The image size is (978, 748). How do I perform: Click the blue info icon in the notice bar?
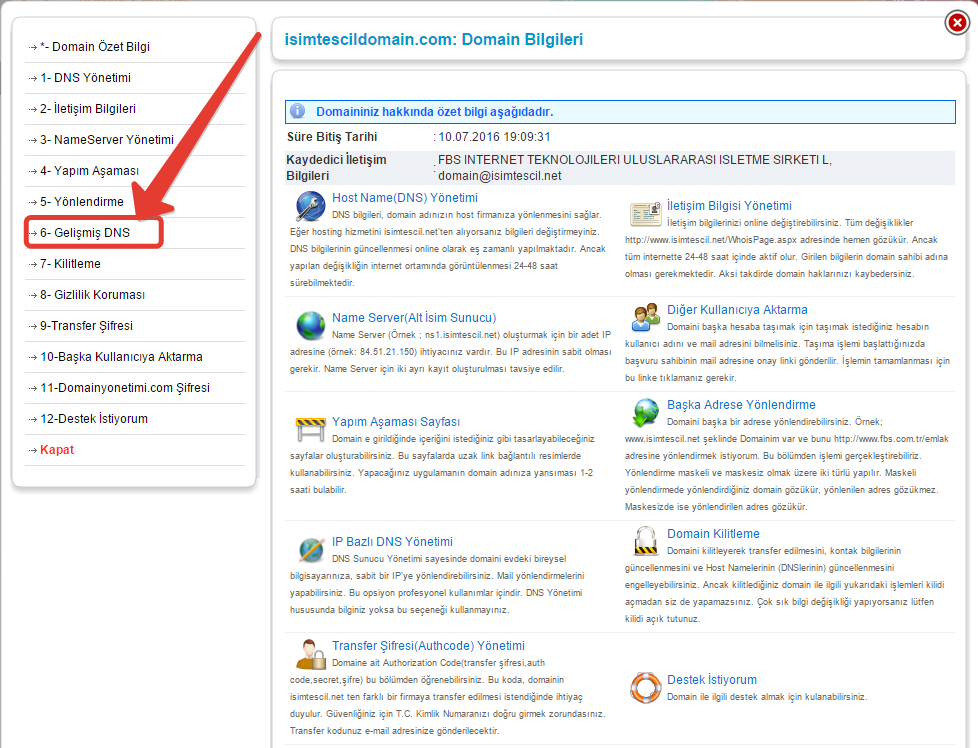(298, 111)
